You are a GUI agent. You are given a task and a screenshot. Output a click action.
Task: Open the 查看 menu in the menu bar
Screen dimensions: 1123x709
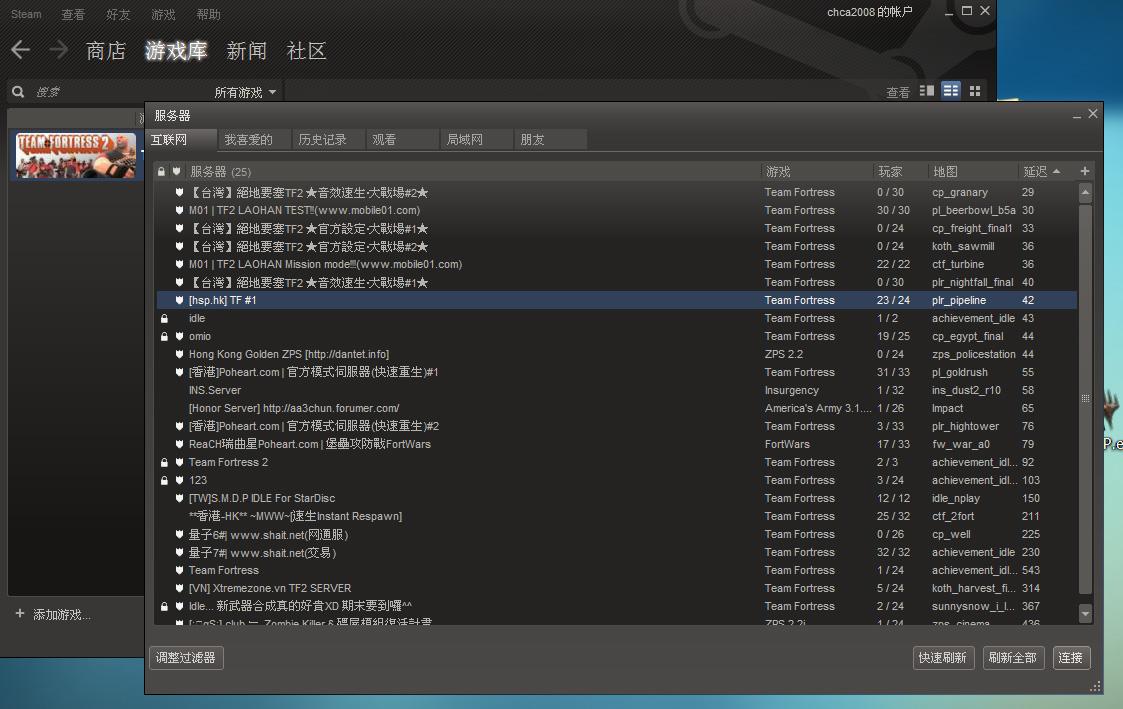[73, 14]
